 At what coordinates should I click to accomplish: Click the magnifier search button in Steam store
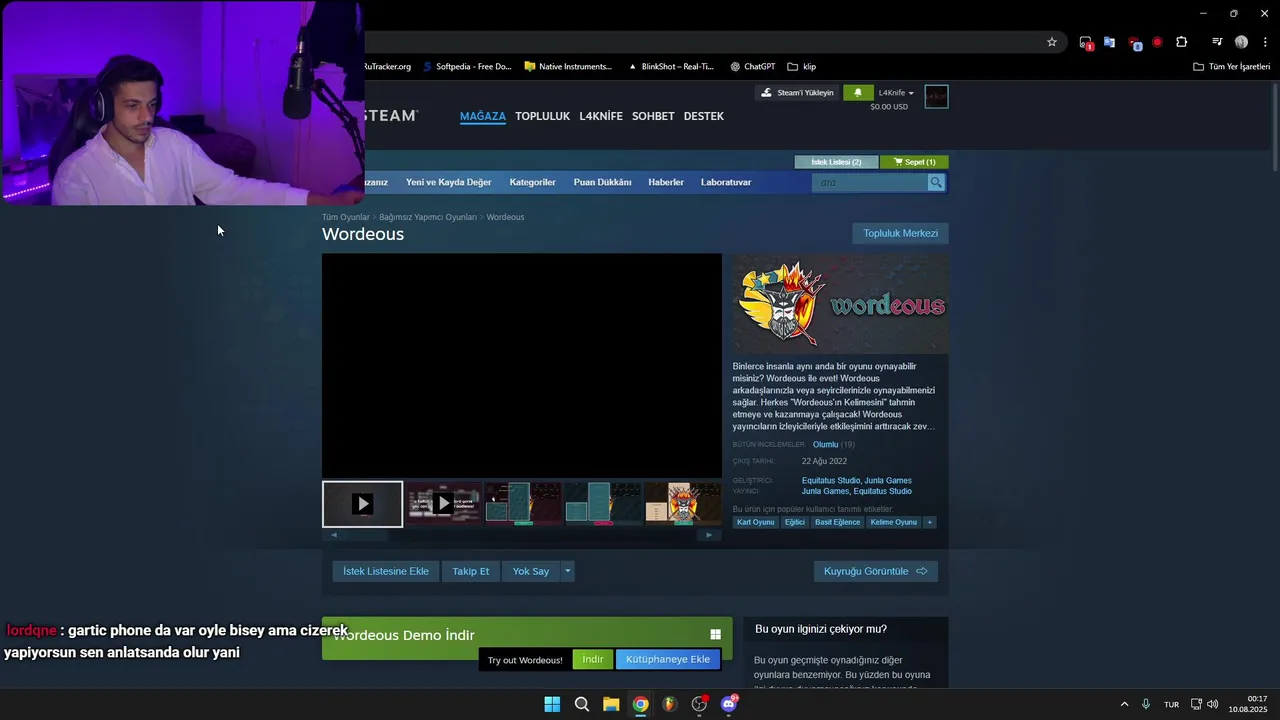point(936,182)
